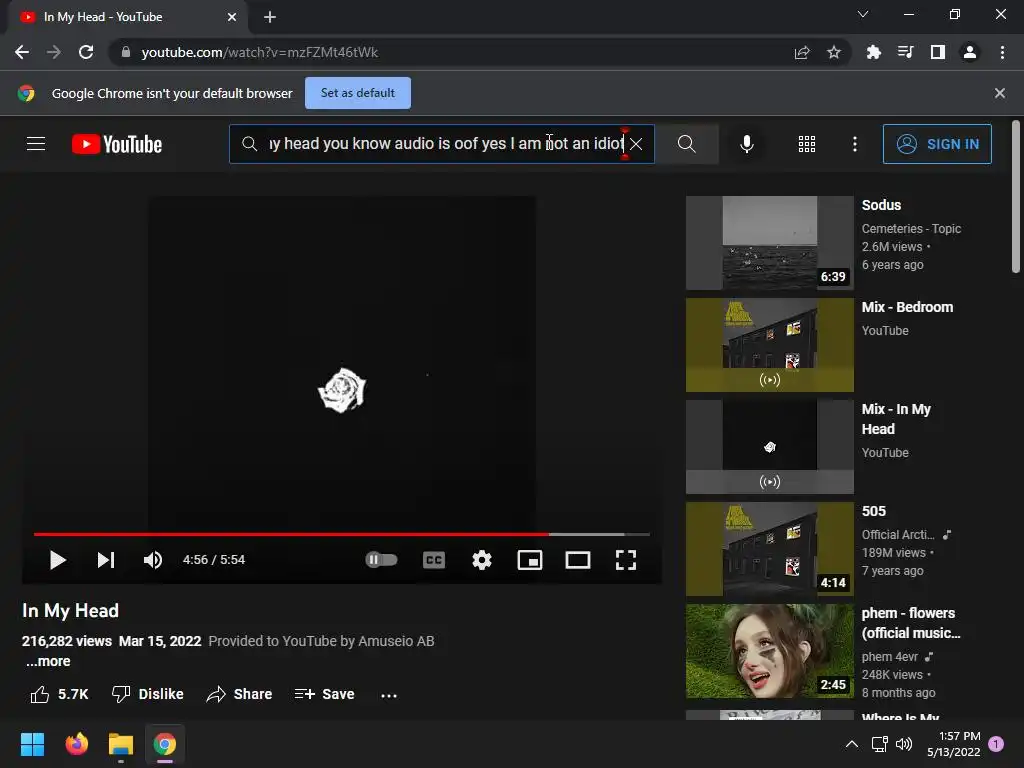1024x768 pixels.
Task: Open Sodus video thumbnail
Action: pos(769,243)
